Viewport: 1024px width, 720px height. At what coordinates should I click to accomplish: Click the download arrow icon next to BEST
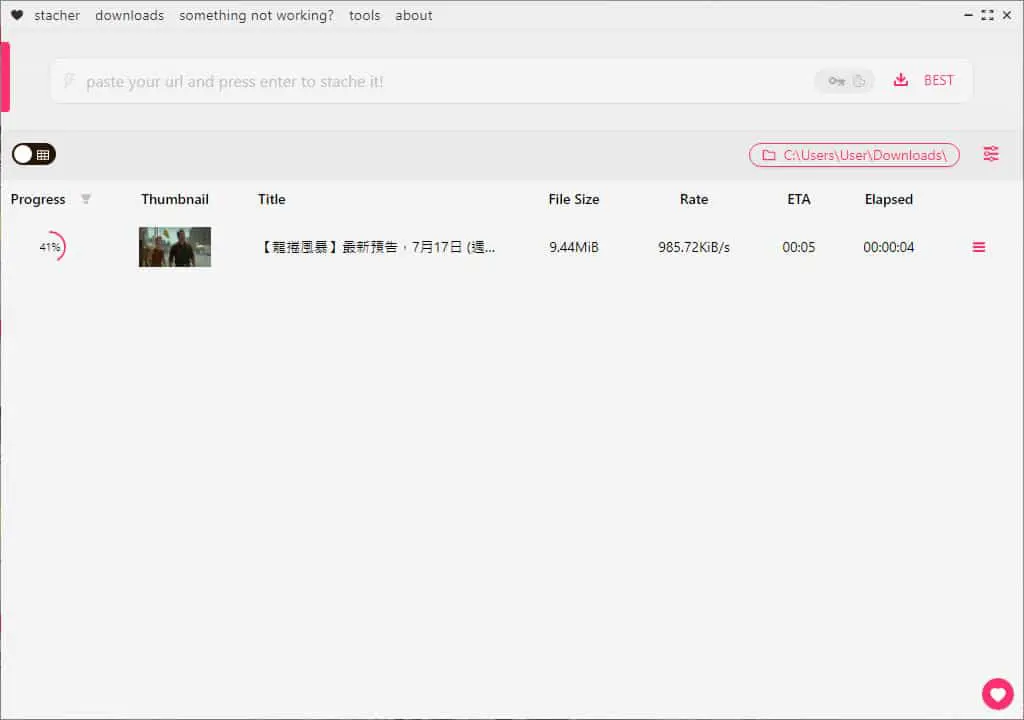[901, 80]
